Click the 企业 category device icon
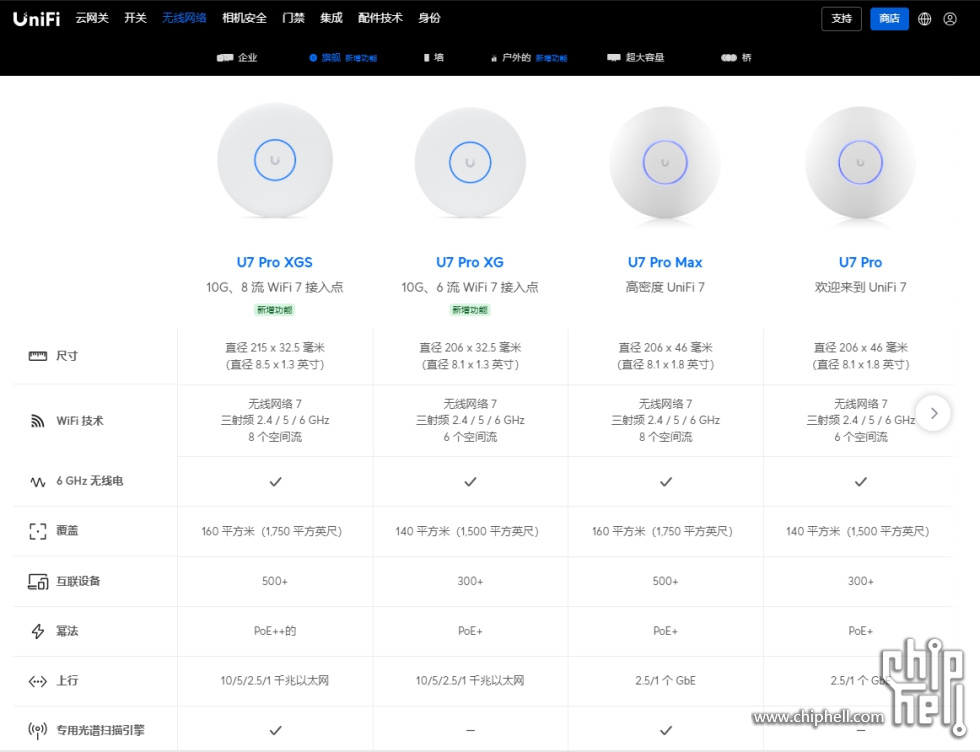The image size is (980, 752). (224, 58)
